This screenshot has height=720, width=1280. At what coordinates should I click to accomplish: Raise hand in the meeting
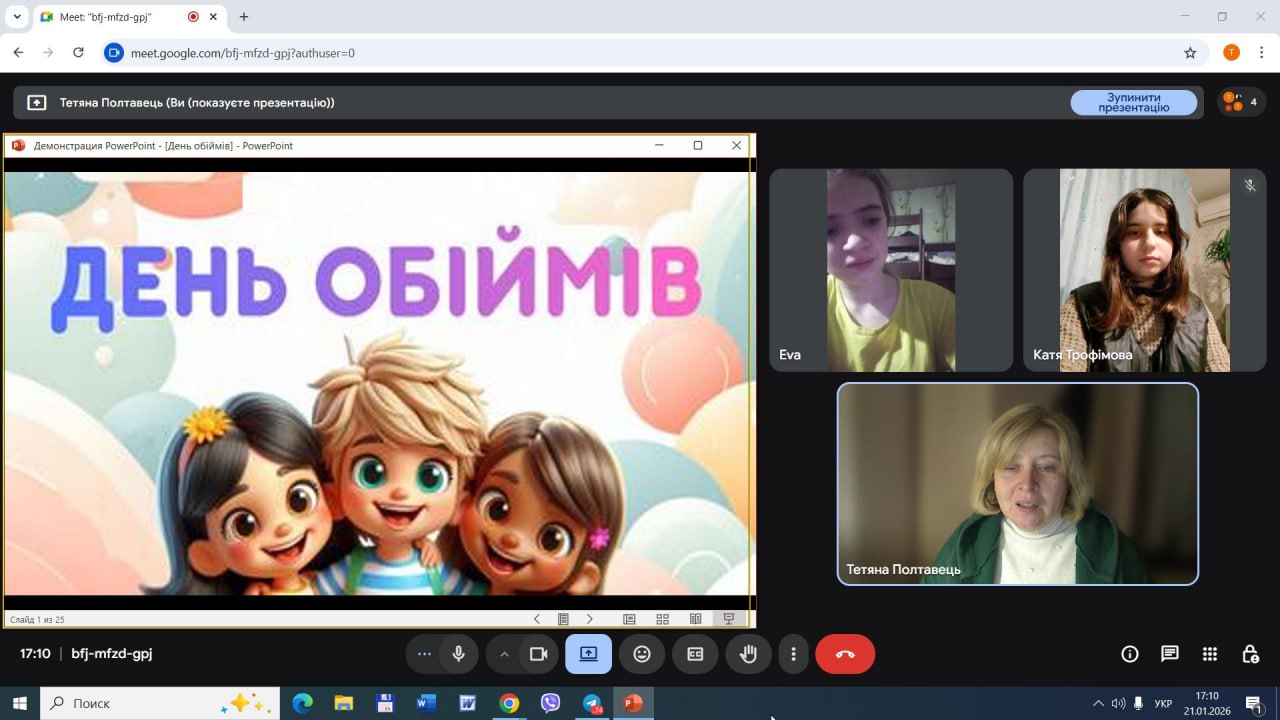click(748, 654)
